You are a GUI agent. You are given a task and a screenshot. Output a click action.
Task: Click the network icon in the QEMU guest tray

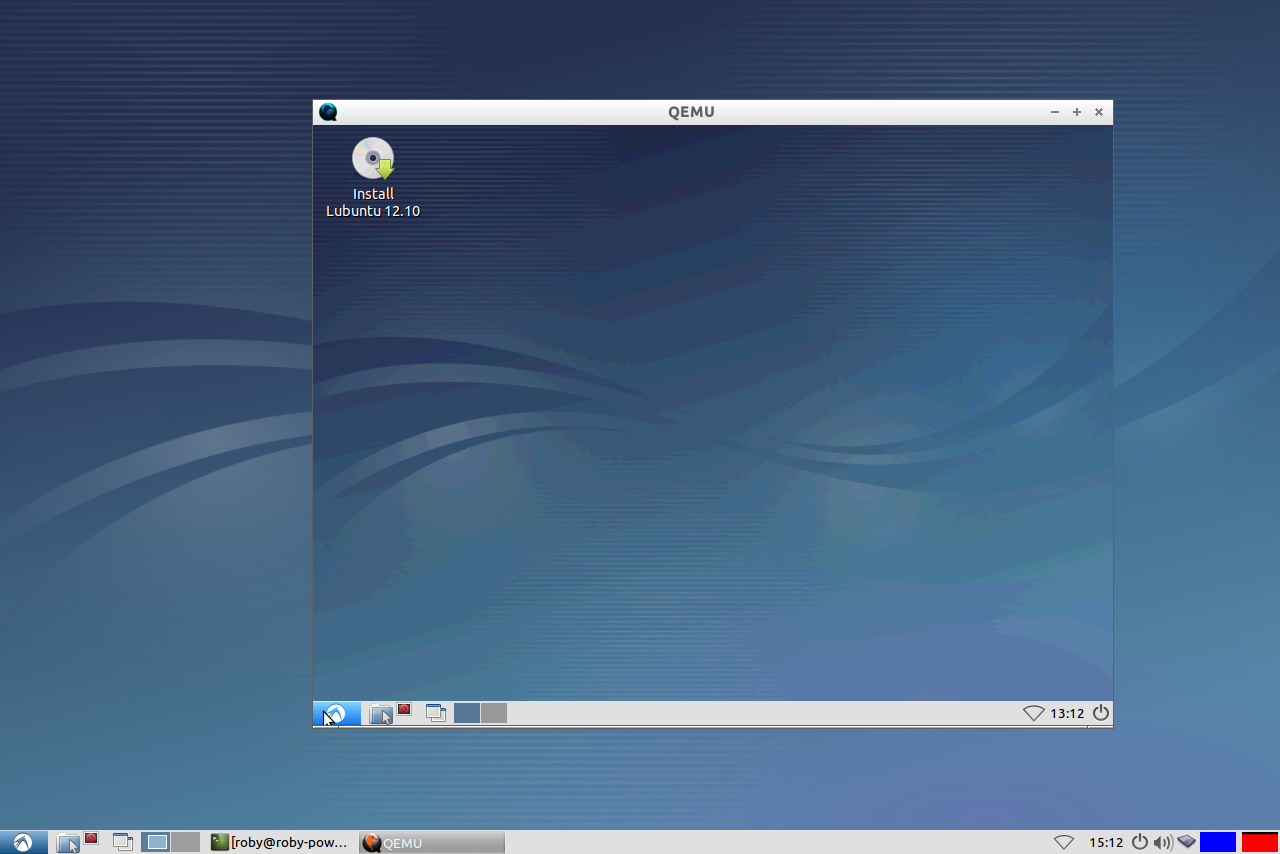click(1034, 713)
